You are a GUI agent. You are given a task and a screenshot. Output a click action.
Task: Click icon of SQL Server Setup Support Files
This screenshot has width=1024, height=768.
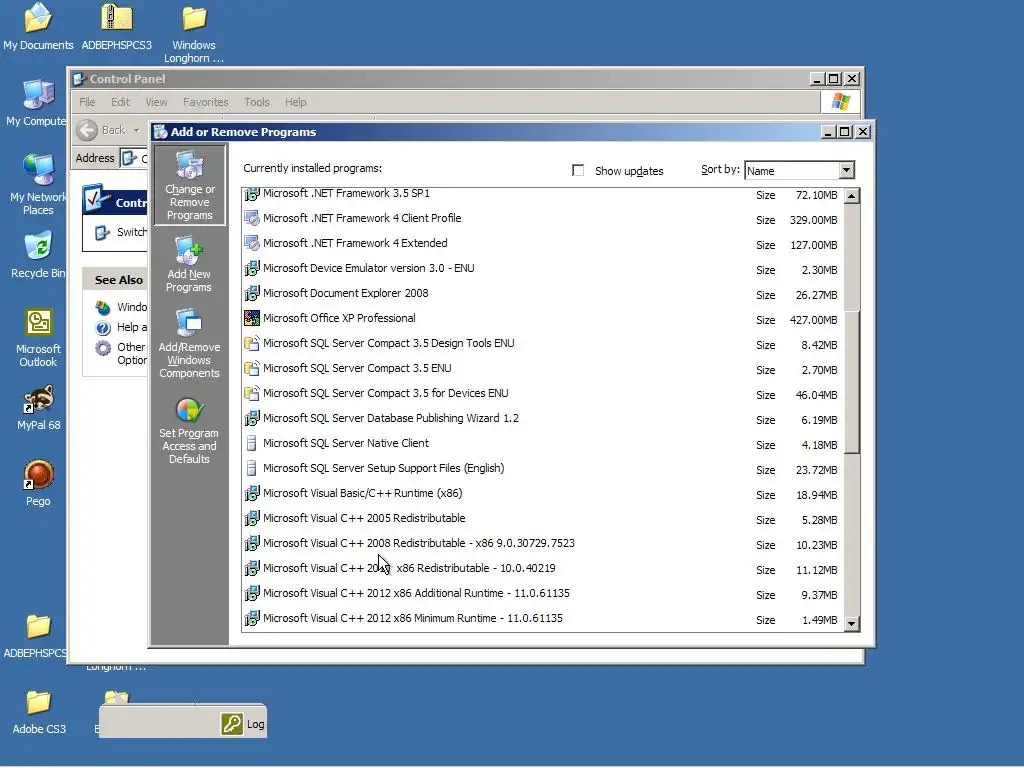click(x=251, y=469)
